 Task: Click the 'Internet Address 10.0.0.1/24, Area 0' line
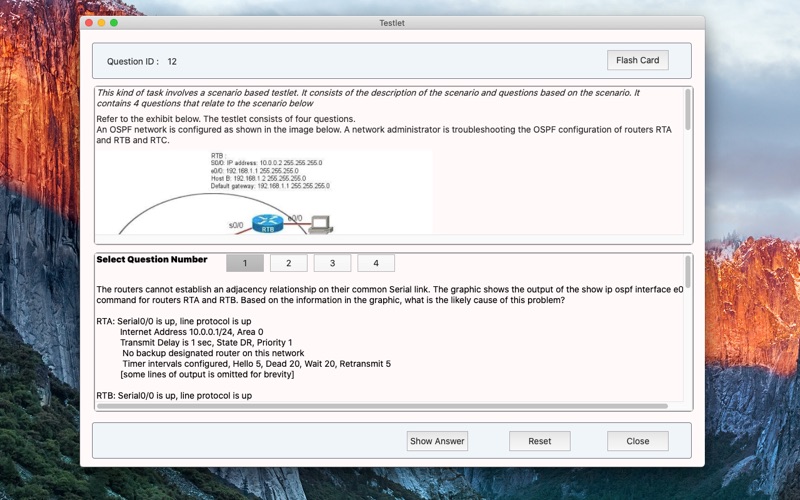point(191,332)
